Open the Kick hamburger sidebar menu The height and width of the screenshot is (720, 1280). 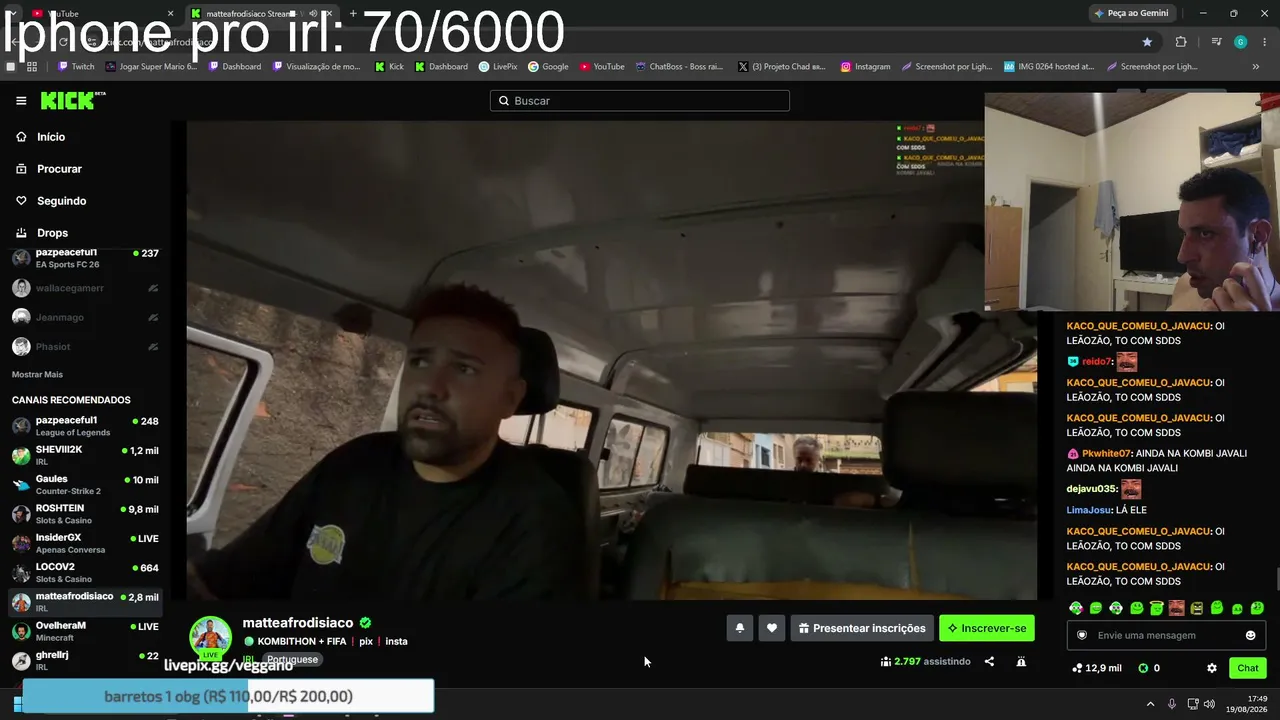[x=21, y=101]
